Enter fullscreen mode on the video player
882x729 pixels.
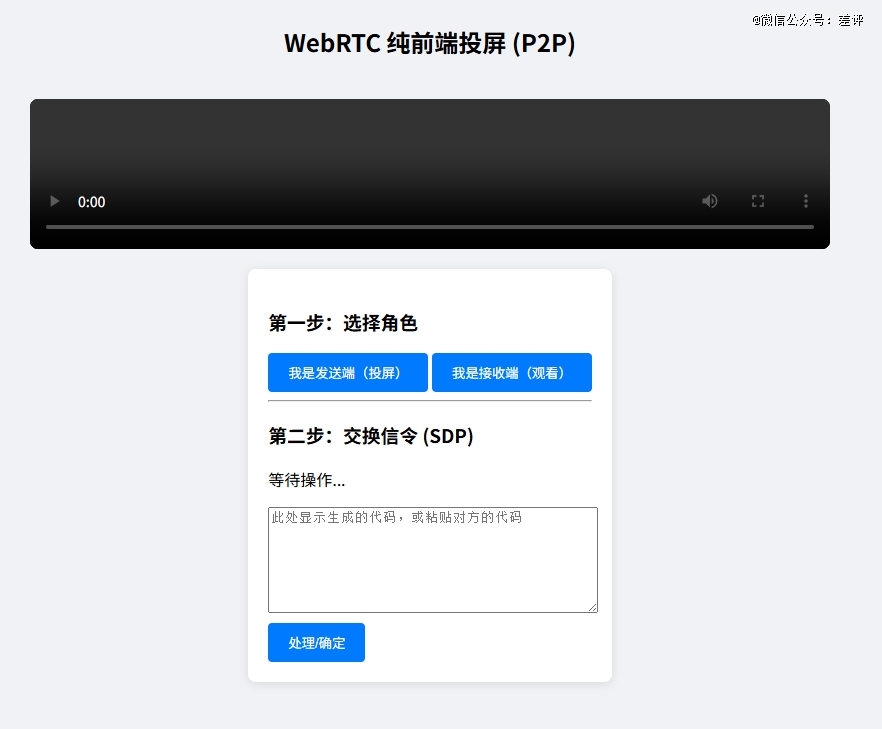coord(758,201)
